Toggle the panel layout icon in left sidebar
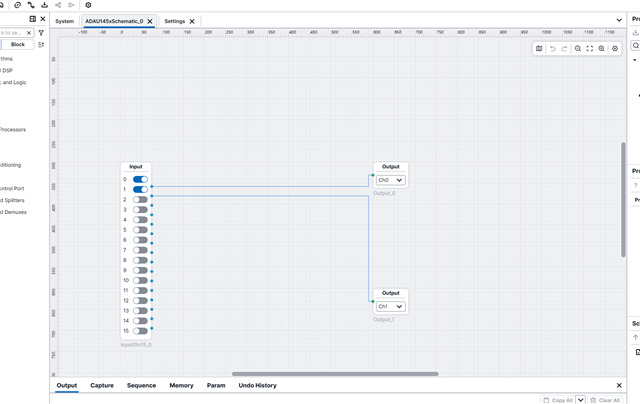Viewport: 640px width, 404px height. pyautogui.click(x=33, y=19)
